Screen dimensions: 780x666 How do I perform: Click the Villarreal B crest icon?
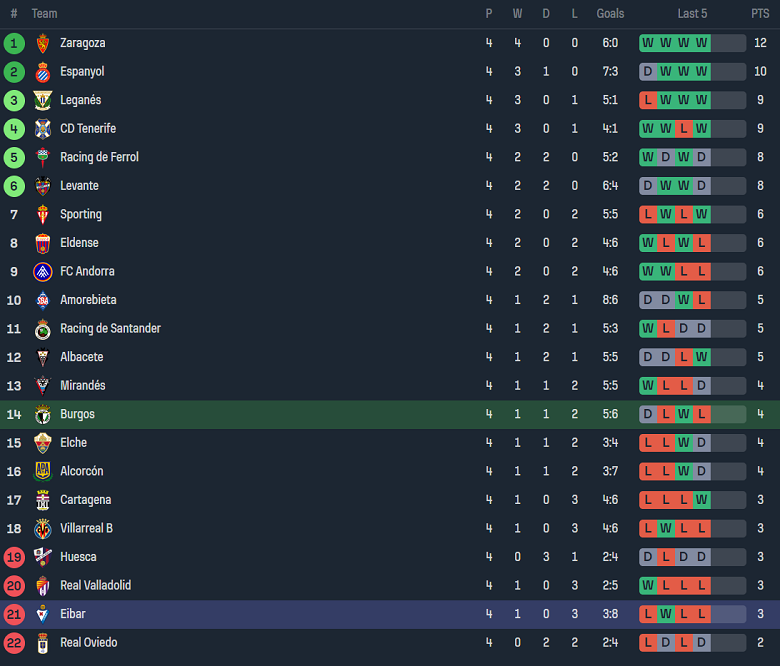point(42,528)
